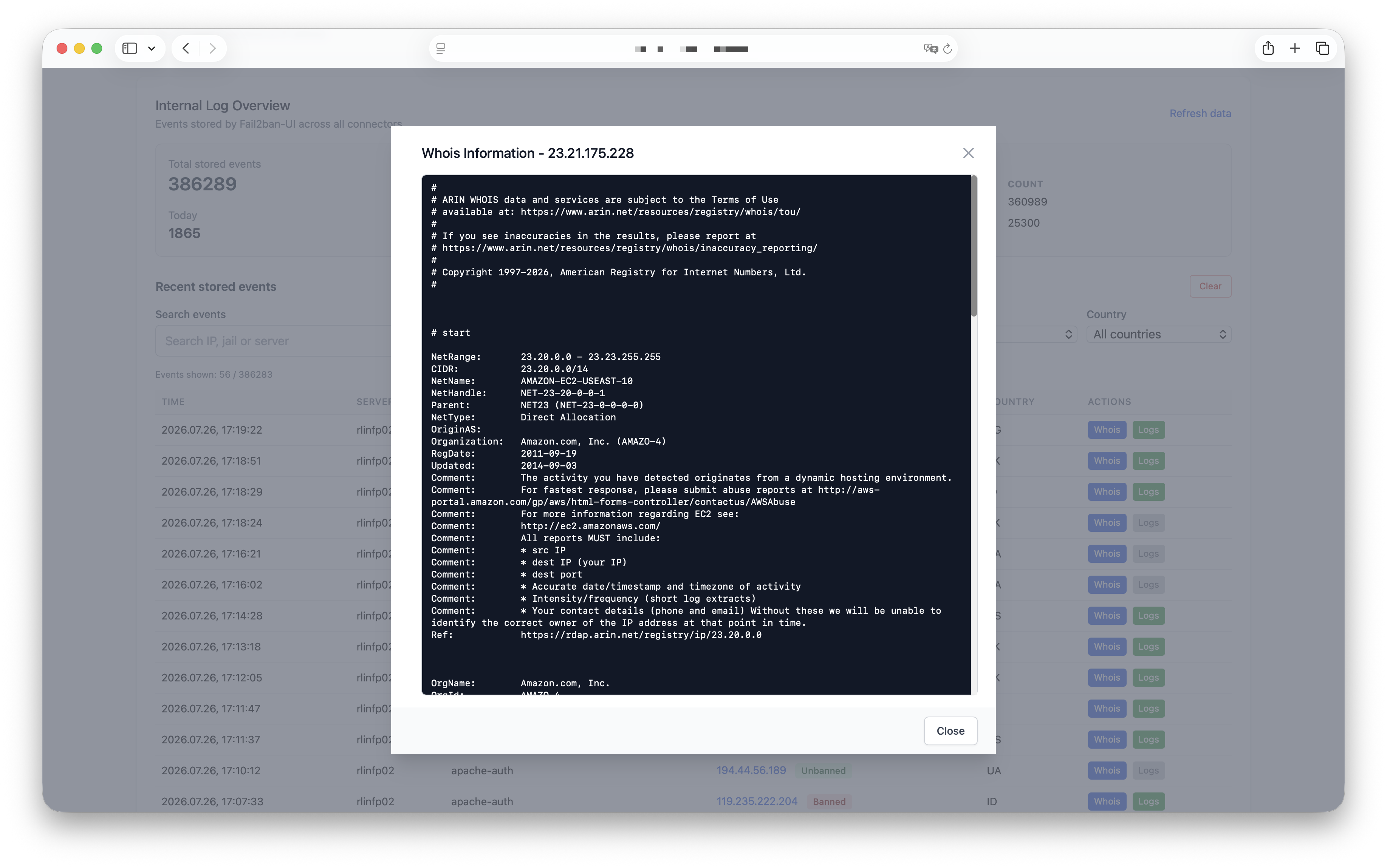This screenshot has height=868, width=1387.
Task: Go back with the Safari back arrow
Action: click(x=186, y=48)
